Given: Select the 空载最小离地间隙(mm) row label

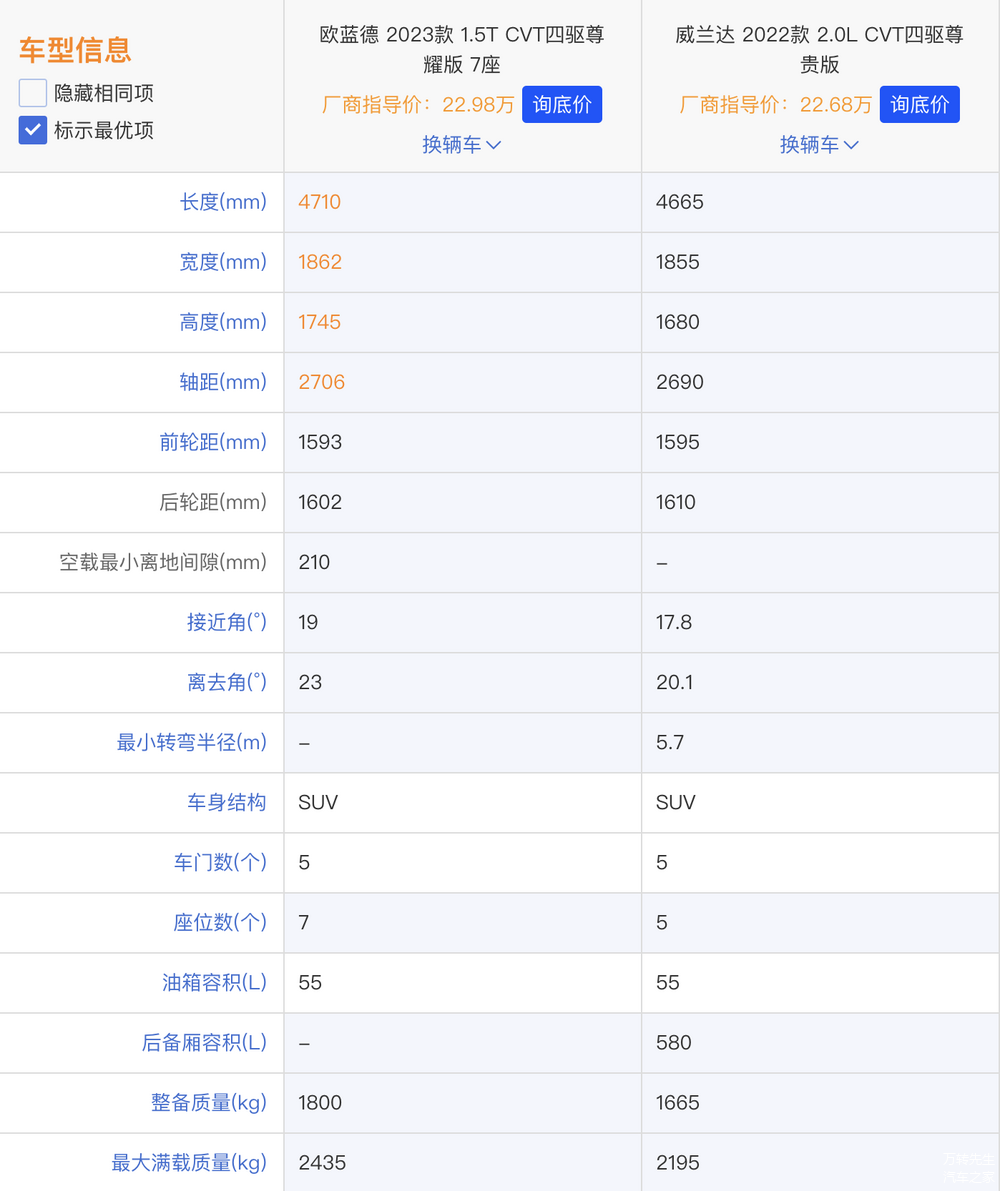Looking at the screenshot, I should pos(163,562).
